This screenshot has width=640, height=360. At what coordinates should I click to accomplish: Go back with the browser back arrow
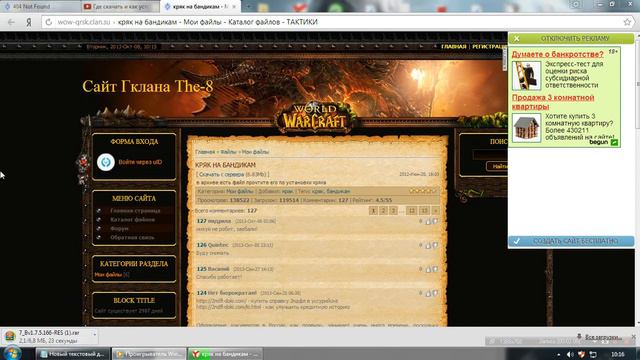tap(11, 22)
